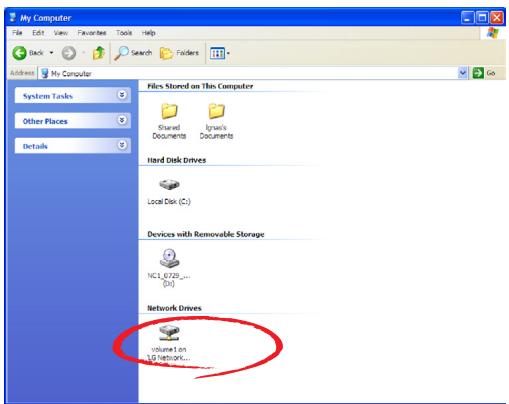Go up one folder level
Viewport: 509px width, 404px height.
pos(99,53)
